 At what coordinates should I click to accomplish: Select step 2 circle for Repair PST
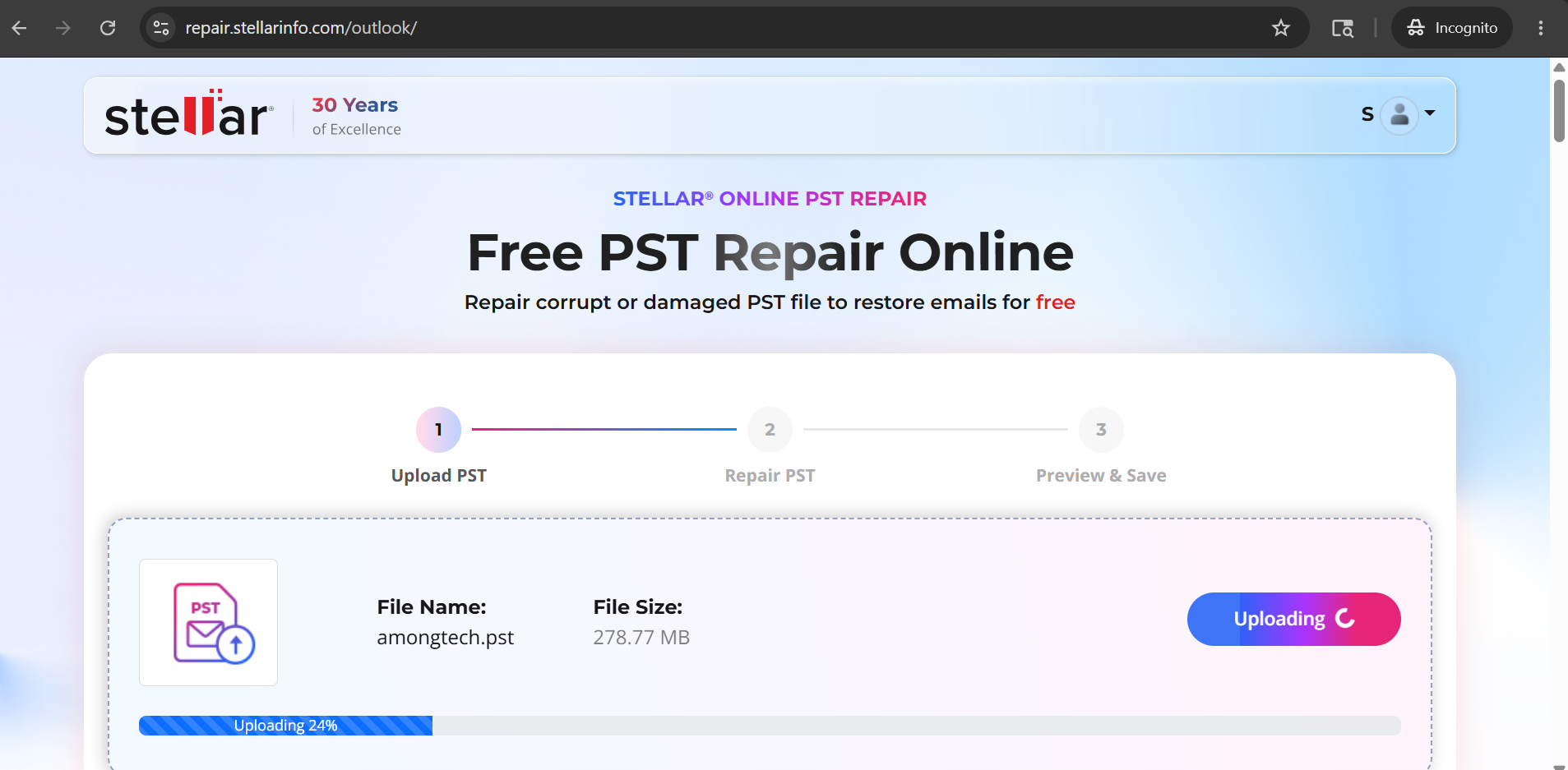(x=770, y=430)
